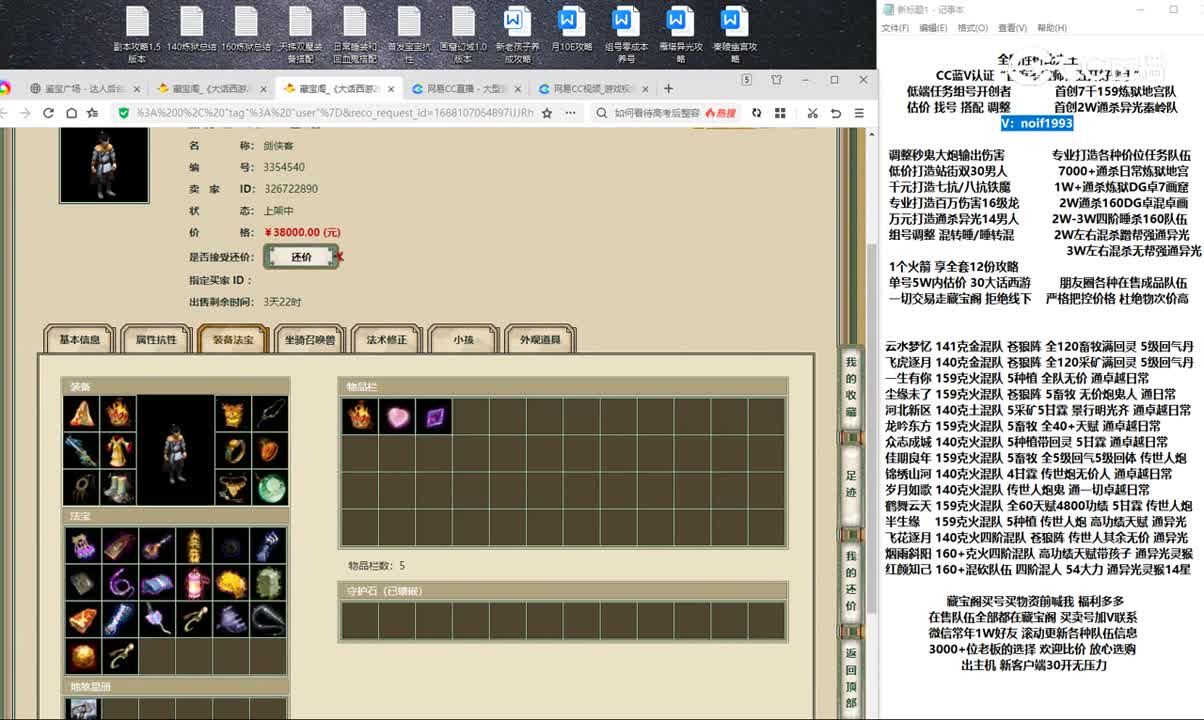Click 热搜 hot search label
The height and width of the screenshot is (720, 1204).
click(720, 113)
